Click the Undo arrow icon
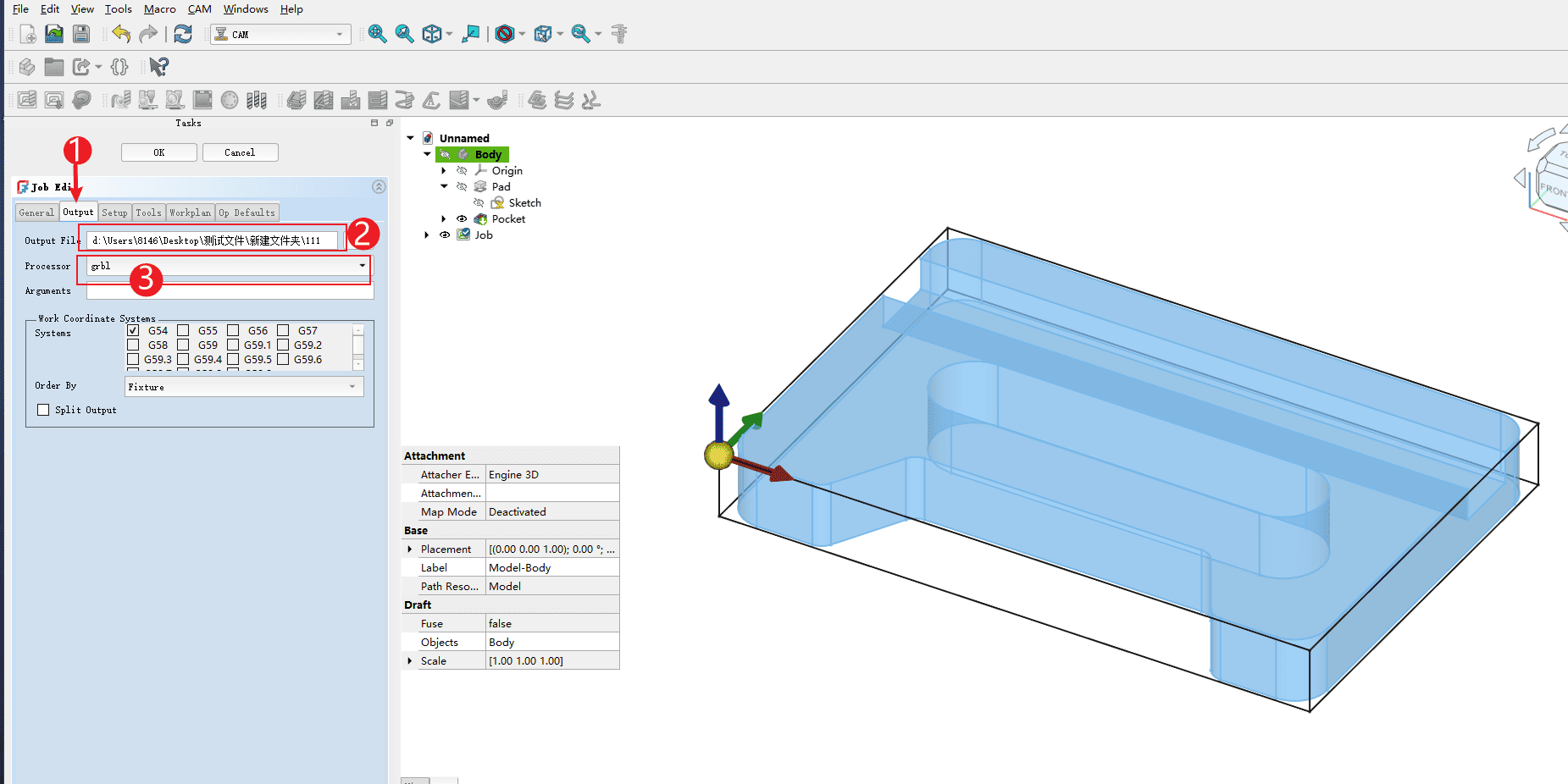Image resolution: width=1568 pixels, height=784 pixels. click(121, 34)
